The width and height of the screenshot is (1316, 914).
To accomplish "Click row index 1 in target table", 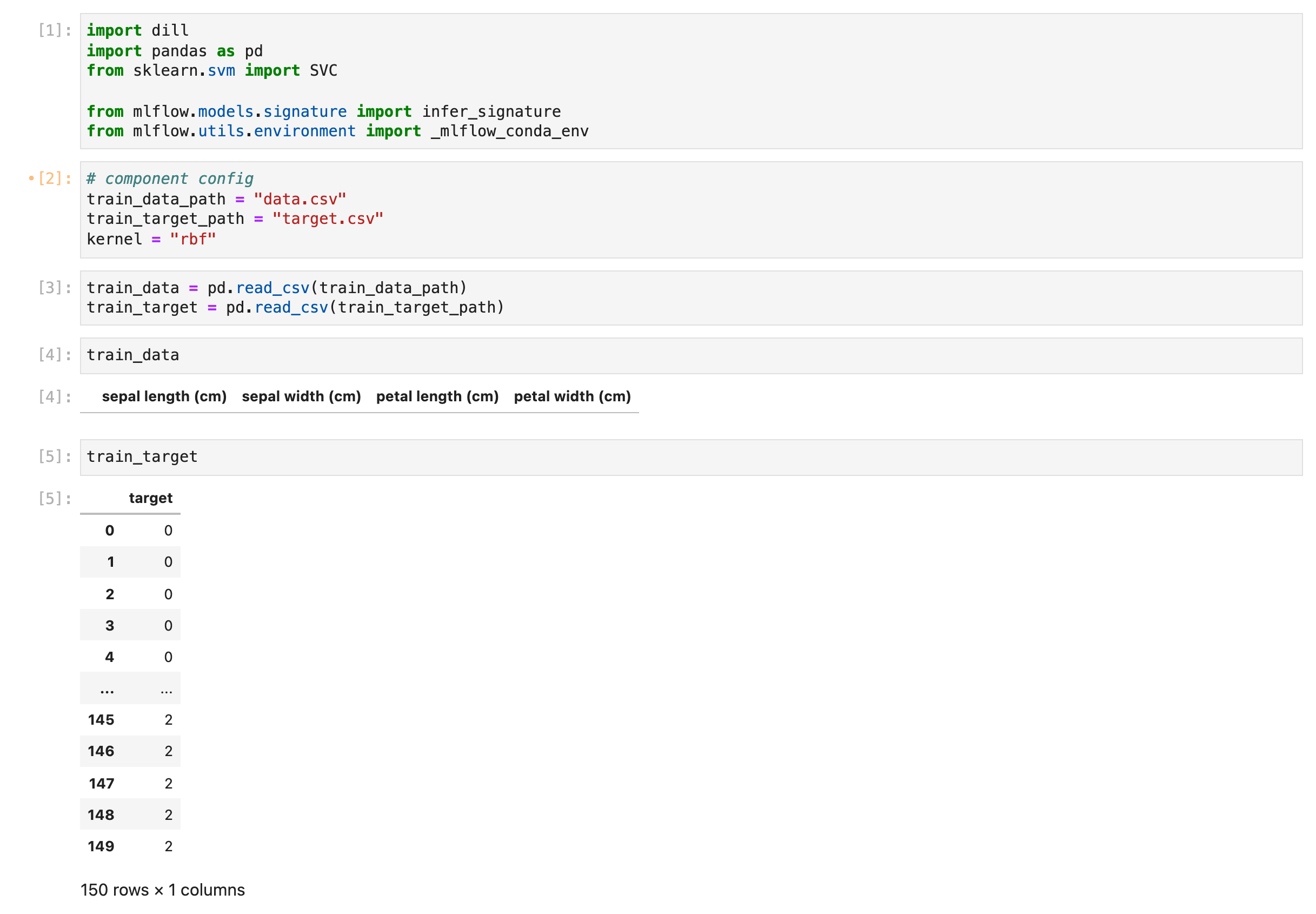I will [110, 562].
